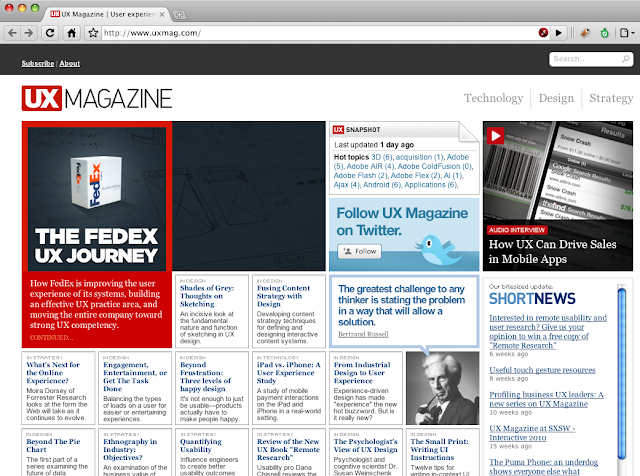This screenshot has height=476, width=640.
Task: Open the About link
Action: (x=70, y=63)
